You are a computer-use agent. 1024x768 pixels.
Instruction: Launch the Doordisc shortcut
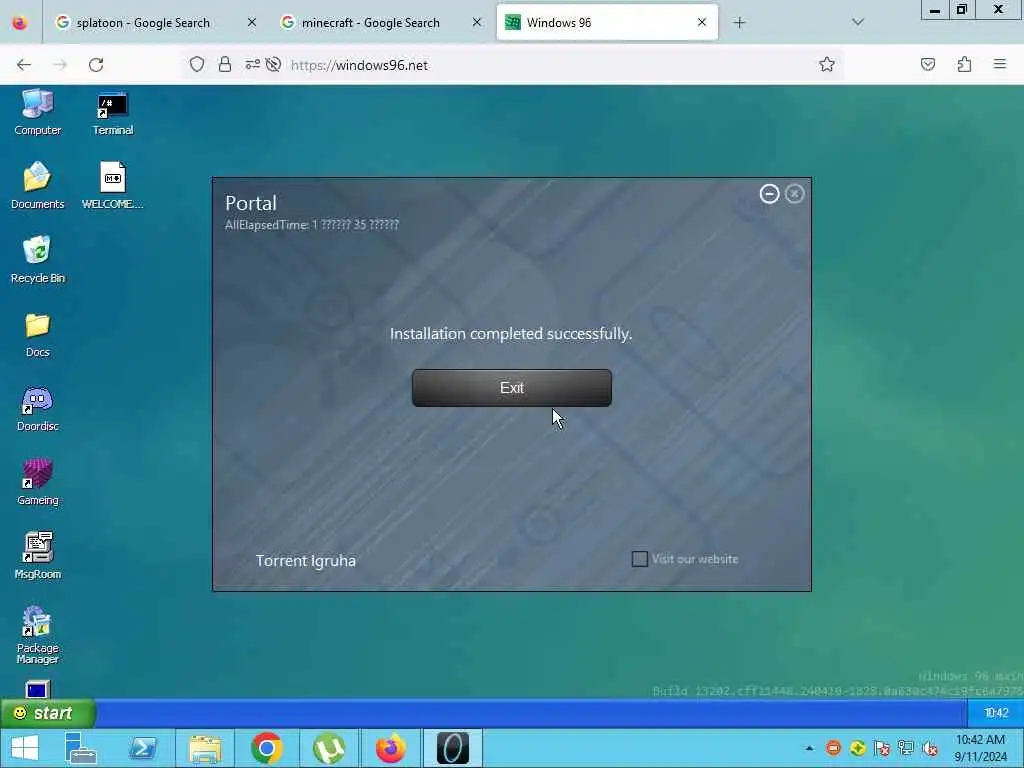pos(37,408)
